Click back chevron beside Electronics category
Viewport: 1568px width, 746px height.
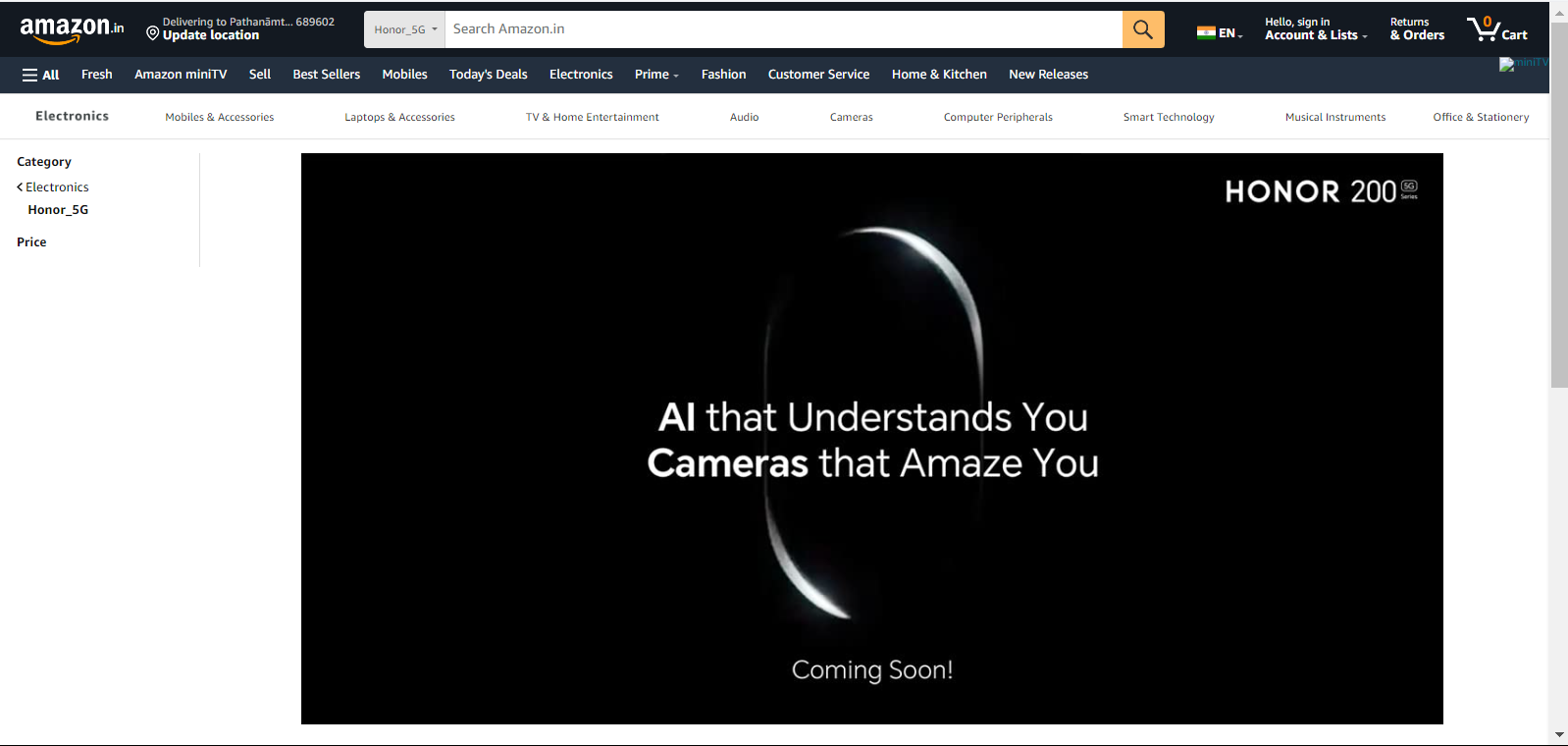(20, 186)
